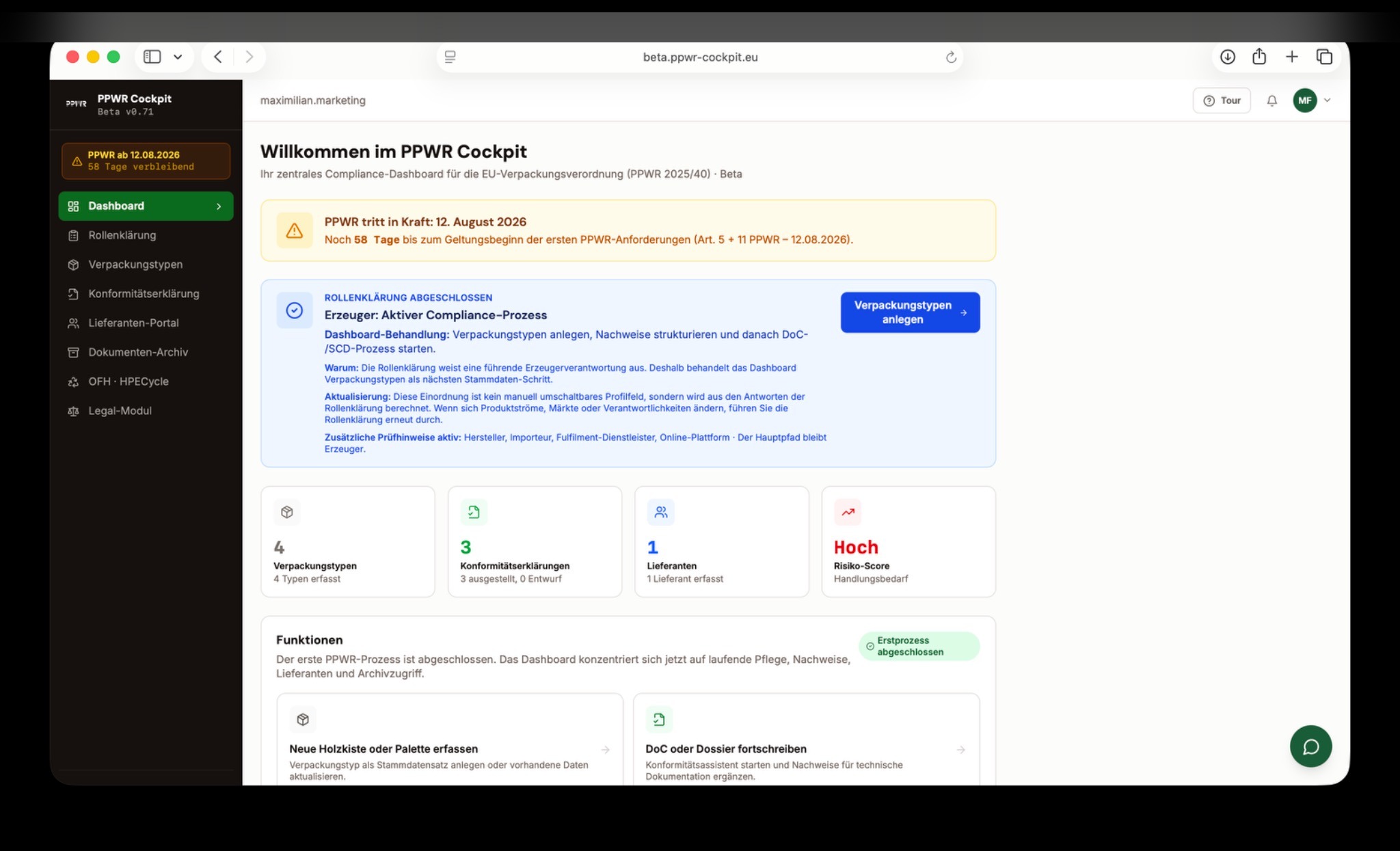Click arrow on Neue Holzkiste oder Palette card
Image resolution: width=1400 pixels, height=851 pixels.
pos(606,750)
